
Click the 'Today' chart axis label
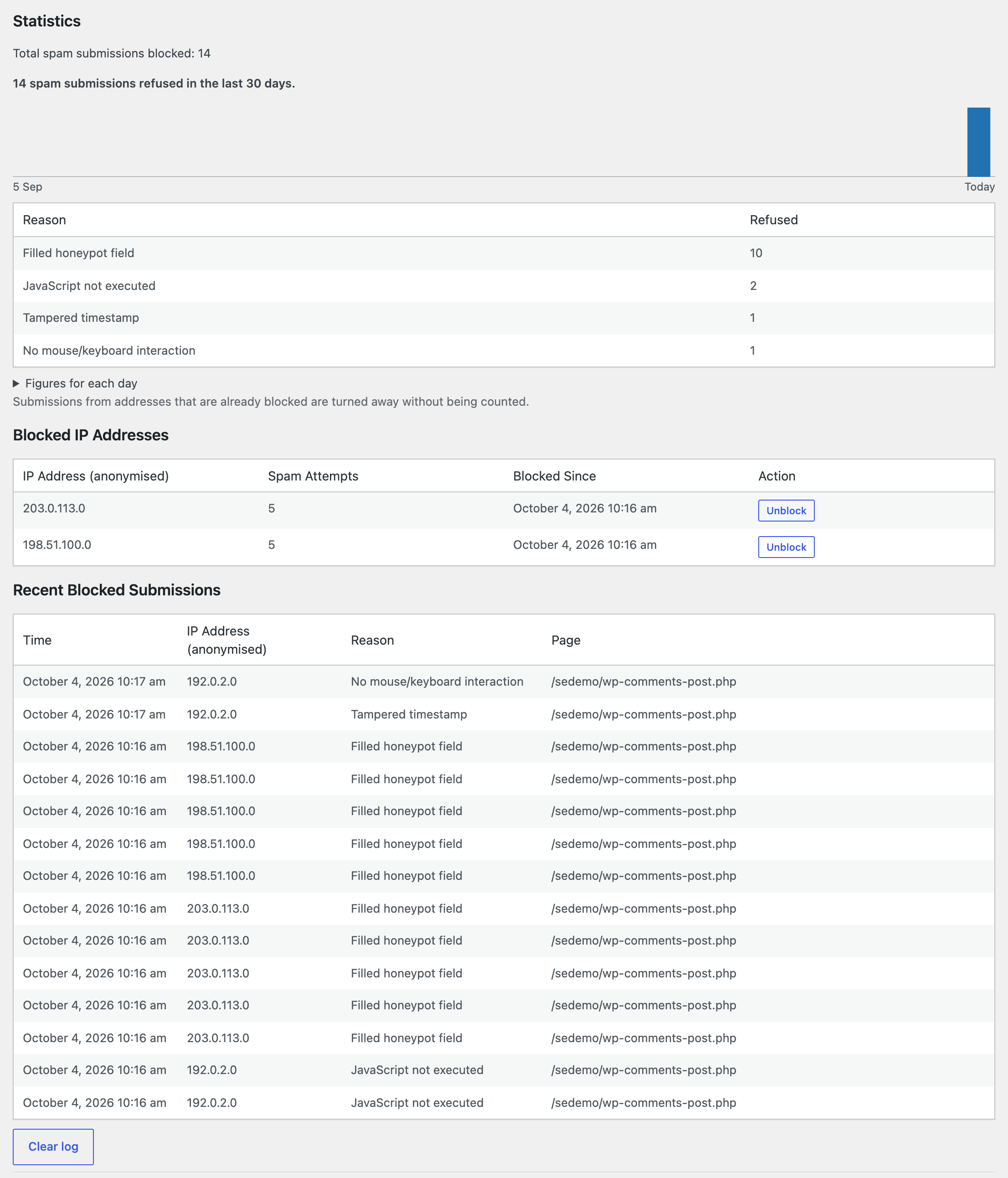(x=980, y=187)
